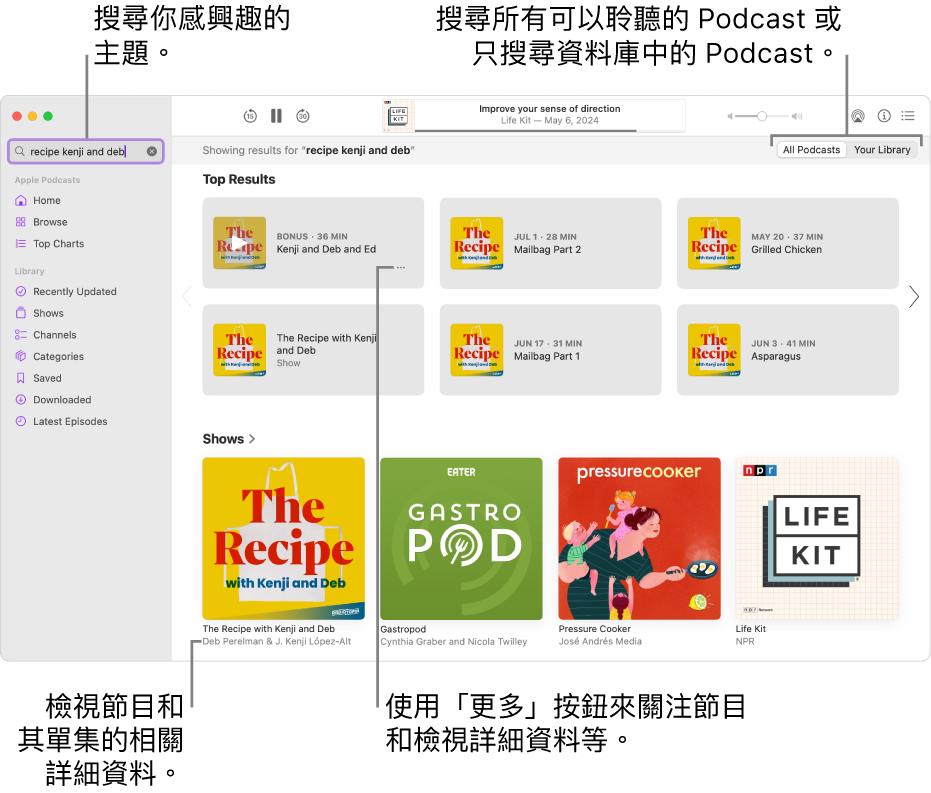Click 'Improve your sense of direction' title
Image resolution: width=931 pixels, height=793 pixels.
[x=550, y=109]
